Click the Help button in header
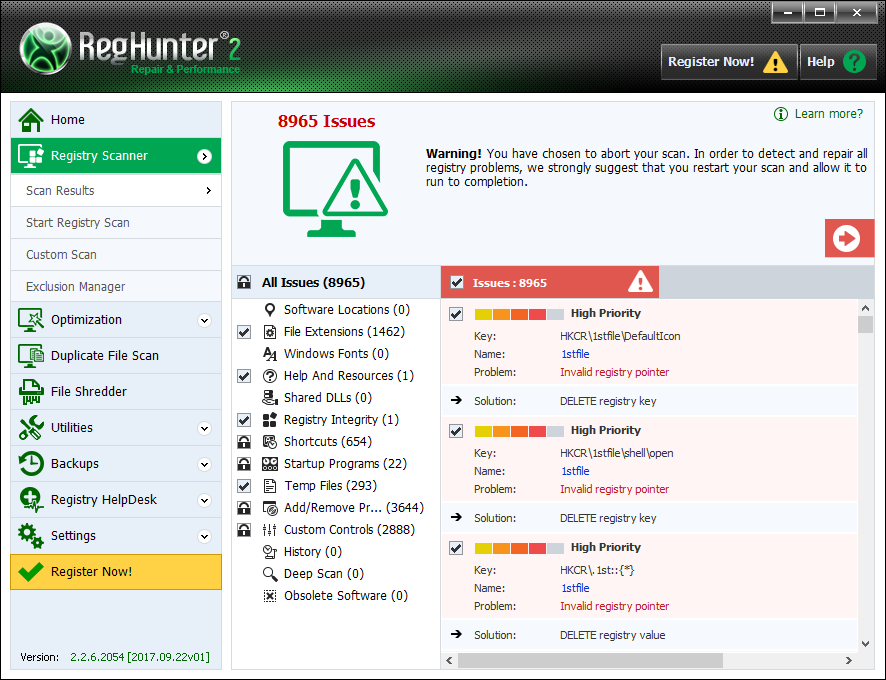This screenshot has height=680, width=886. (x=838, y=62)
